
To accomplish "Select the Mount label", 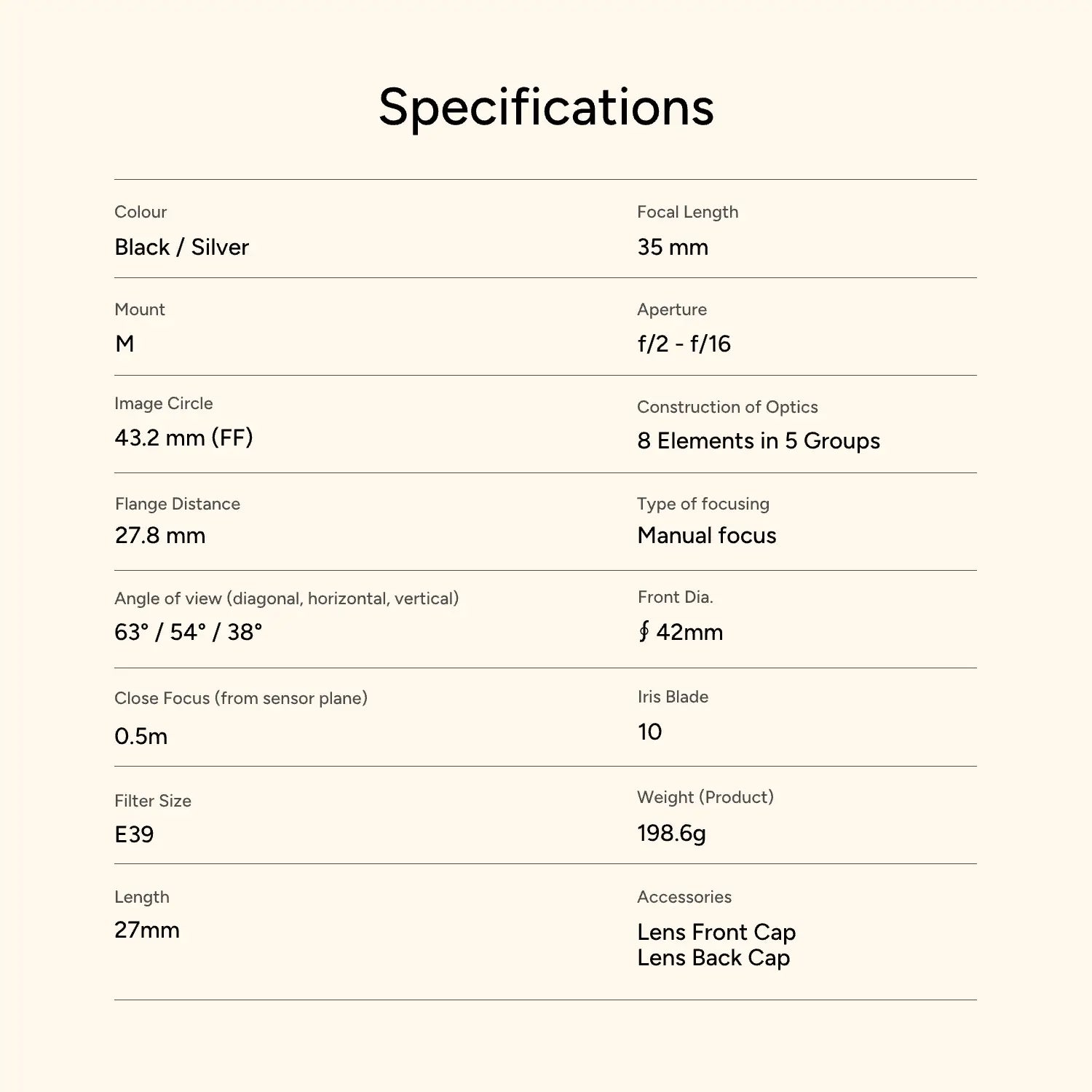I will (140, 309).
